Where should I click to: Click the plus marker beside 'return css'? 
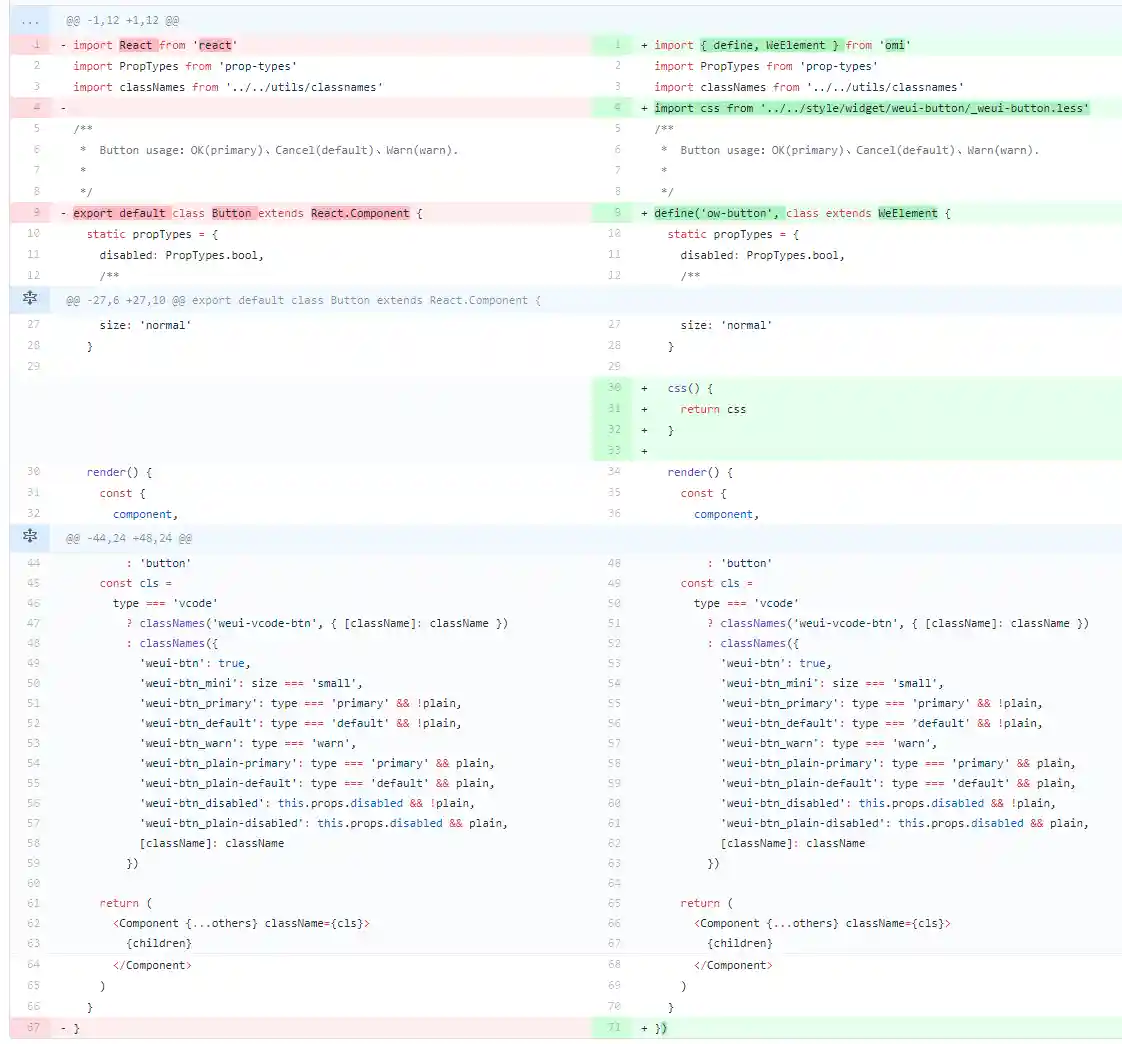644,409
